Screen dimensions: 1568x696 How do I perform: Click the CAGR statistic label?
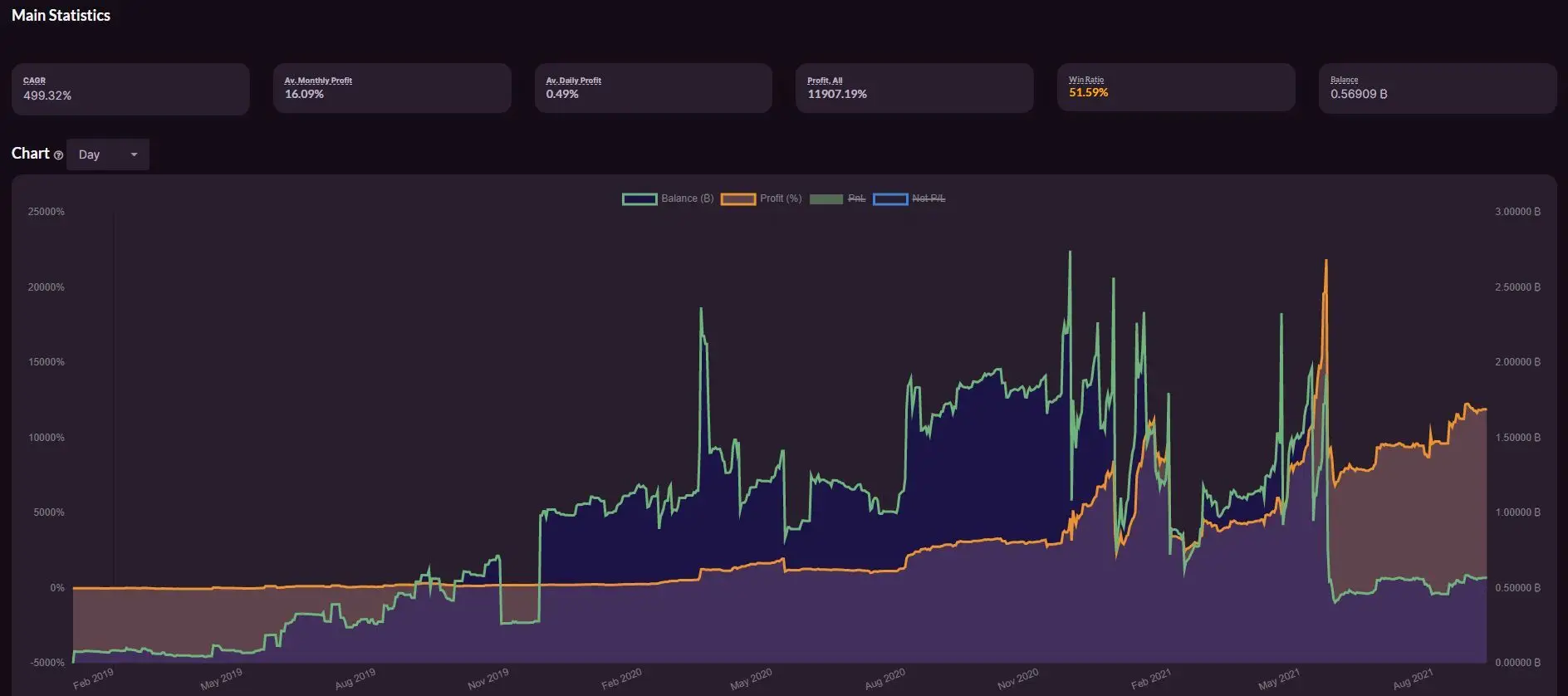[34, 81]
